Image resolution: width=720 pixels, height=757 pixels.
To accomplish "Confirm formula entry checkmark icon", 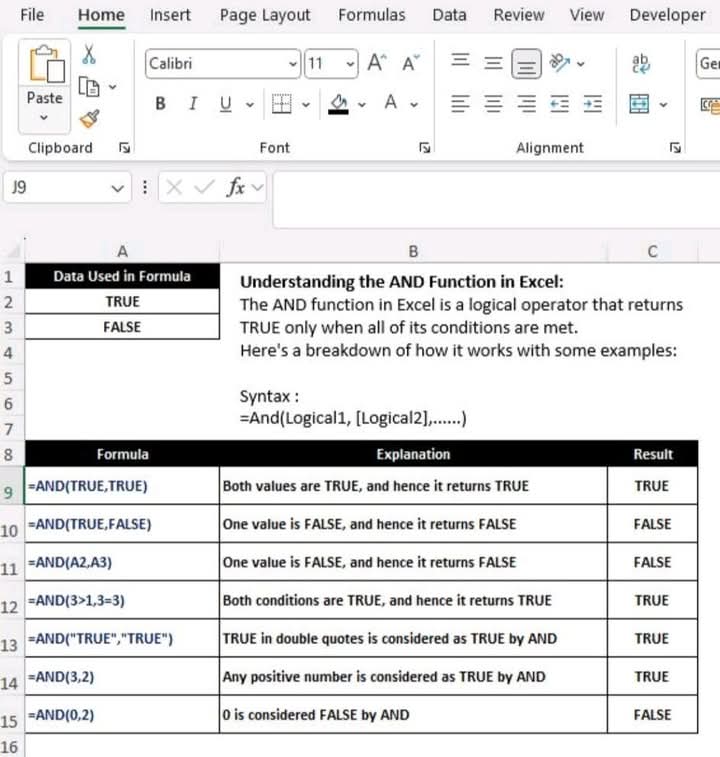I will [x=204, y=187].
